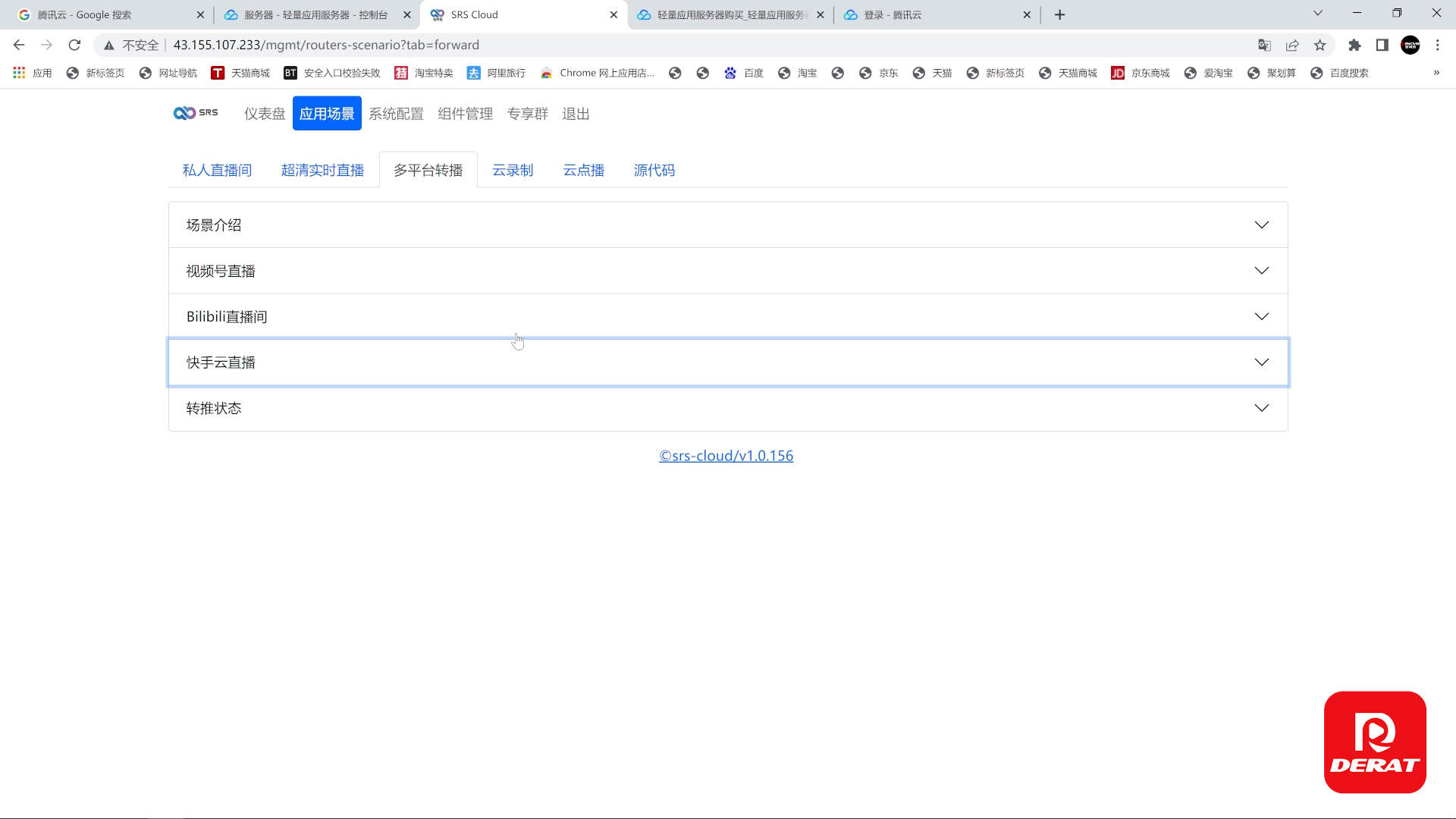This screenshot has width=1456, height=819.
Task: Switch to the 云录制 tab
Action: [513, 170]
